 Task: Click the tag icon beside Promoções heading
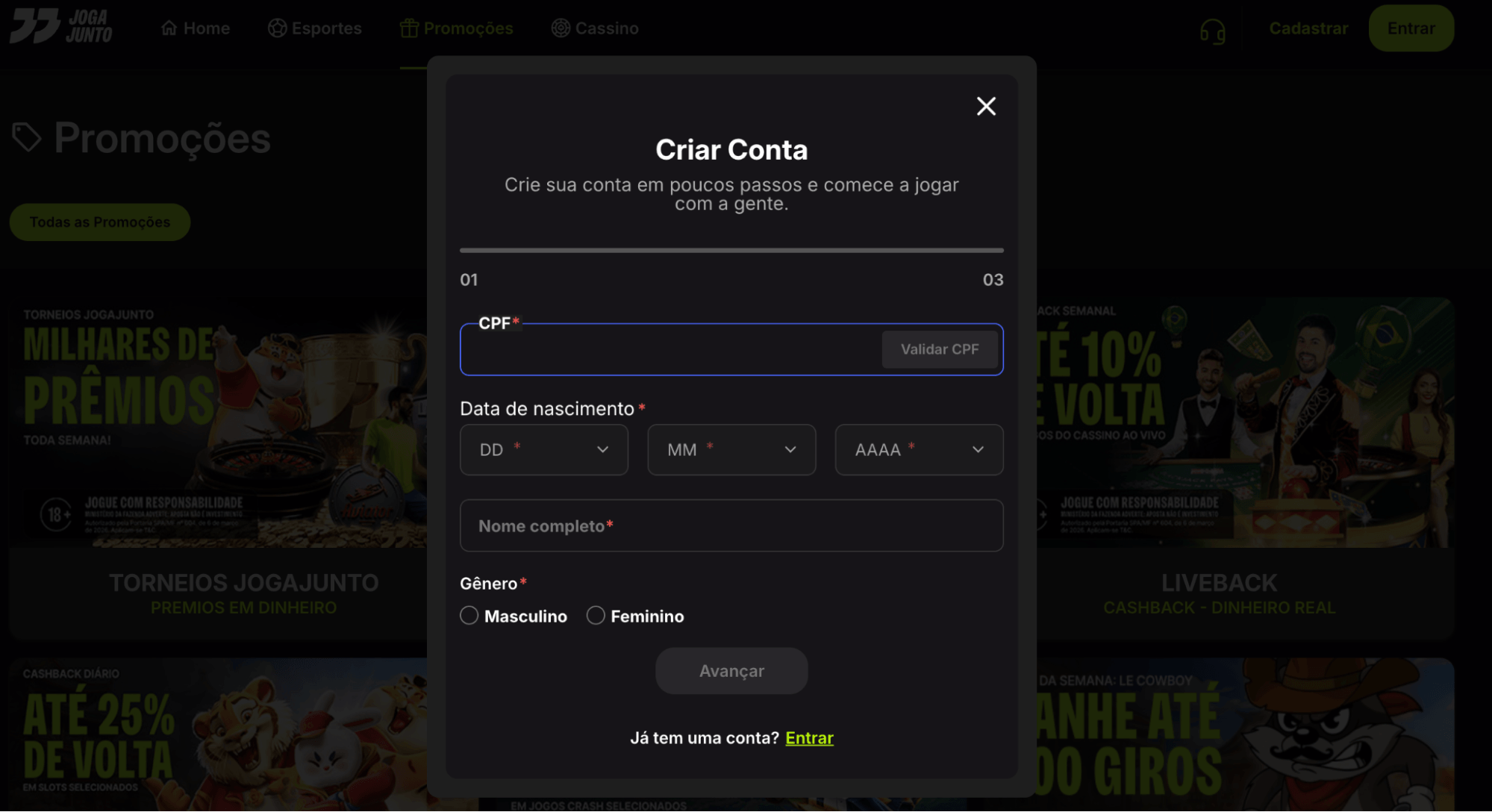[x=27, y=138]
